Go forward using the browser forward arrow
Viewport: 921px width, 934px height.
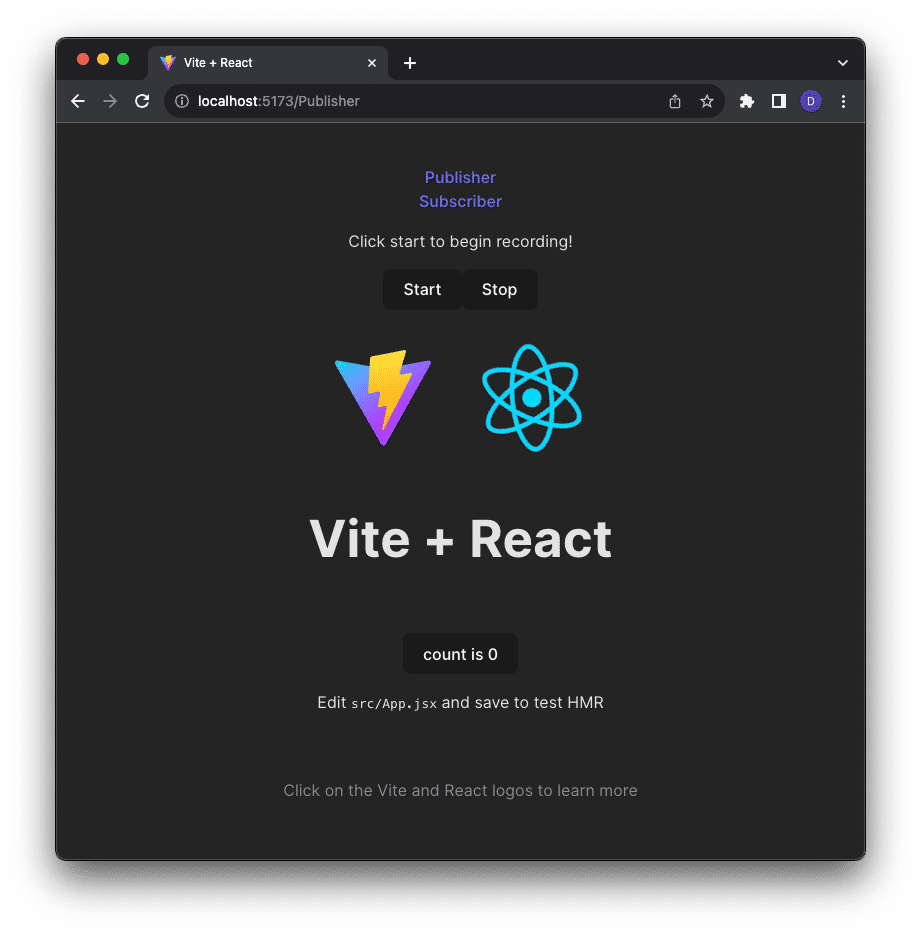(110, 101)
